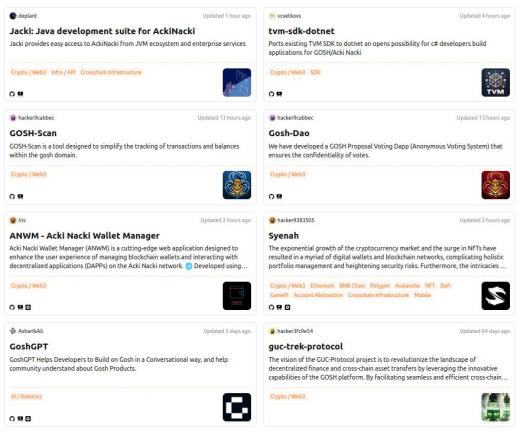Select the Crosschain Infrastructure tag on Jacki
Image resolution: width=520 pixels, height=432 pixels.
111,72
